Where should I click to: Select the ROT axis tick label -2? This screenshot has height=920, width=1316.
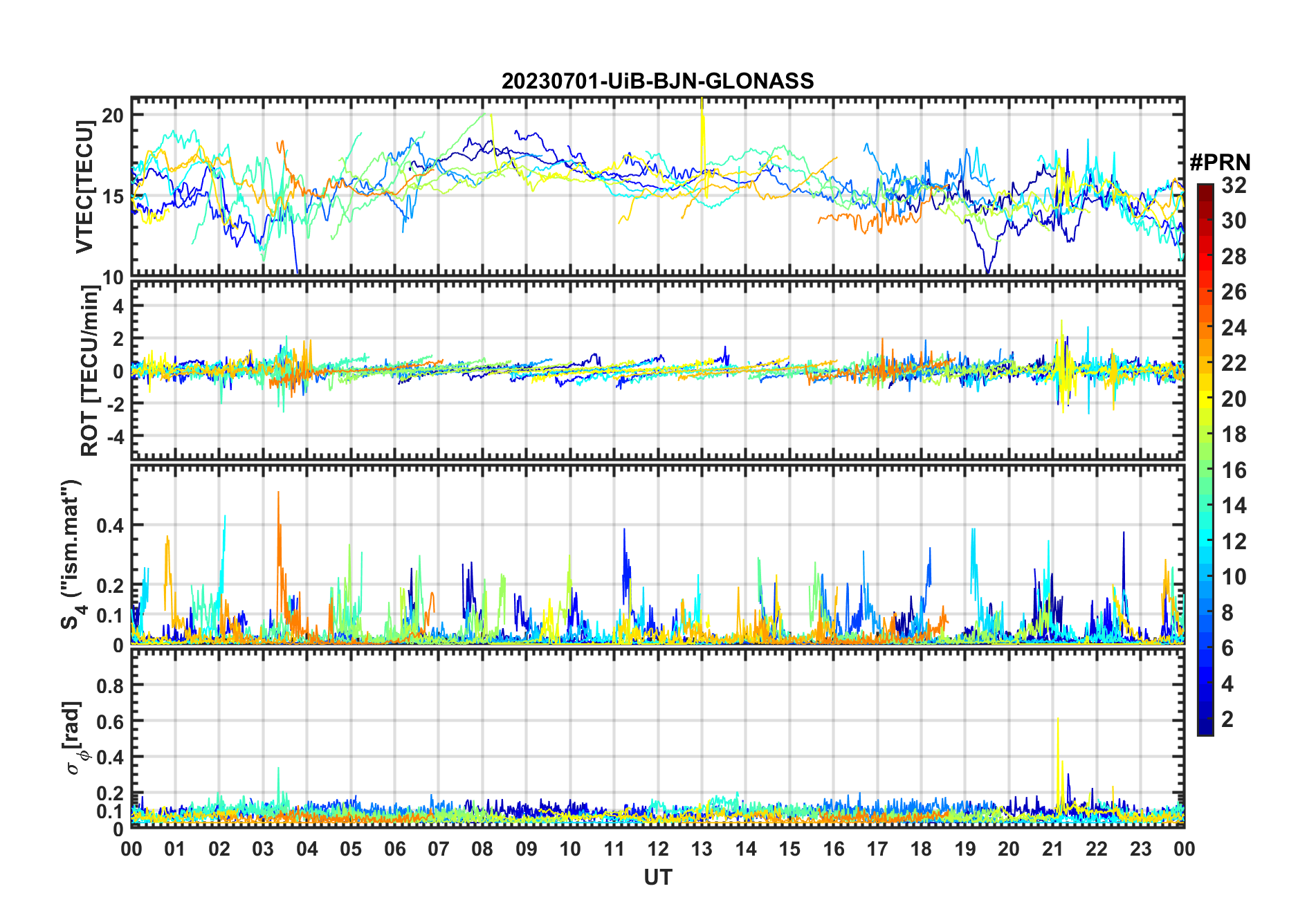tap(115, 404)
